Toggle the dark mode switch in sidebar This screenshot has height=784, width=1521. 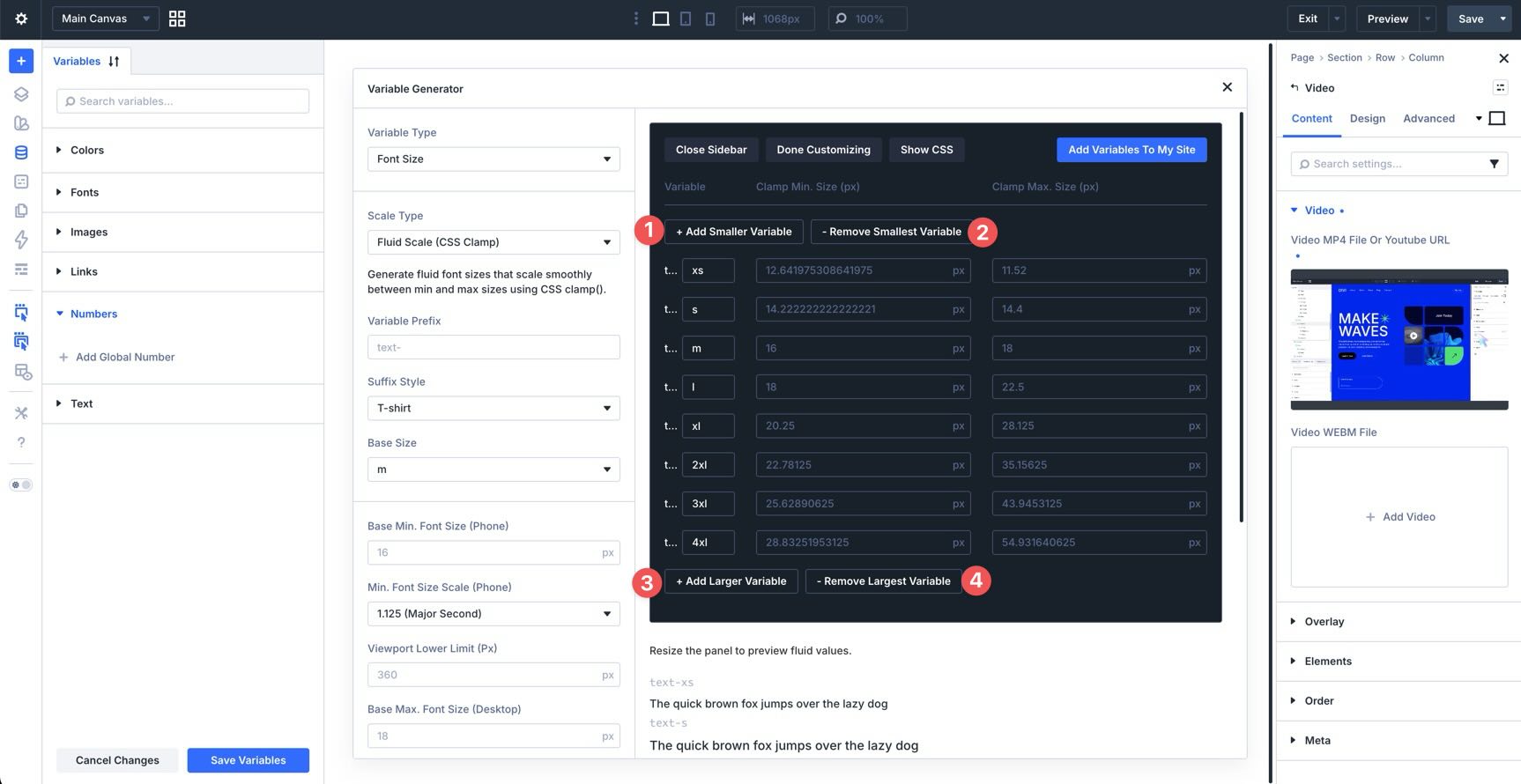(x=21, y=484)
